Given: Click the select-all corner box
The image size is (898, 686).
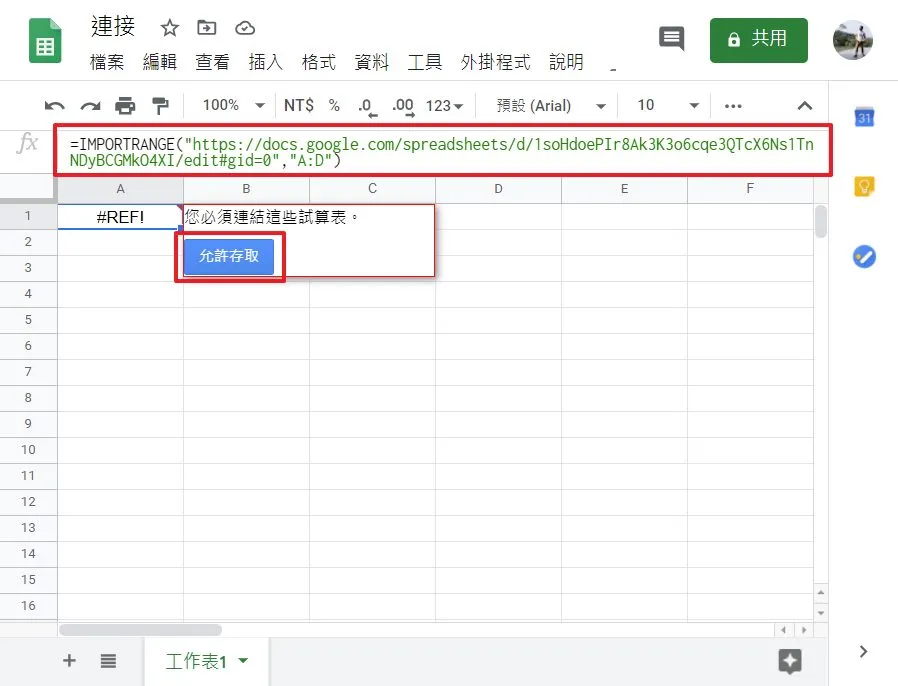Looking at the screenshot, I should pos(28,190).
